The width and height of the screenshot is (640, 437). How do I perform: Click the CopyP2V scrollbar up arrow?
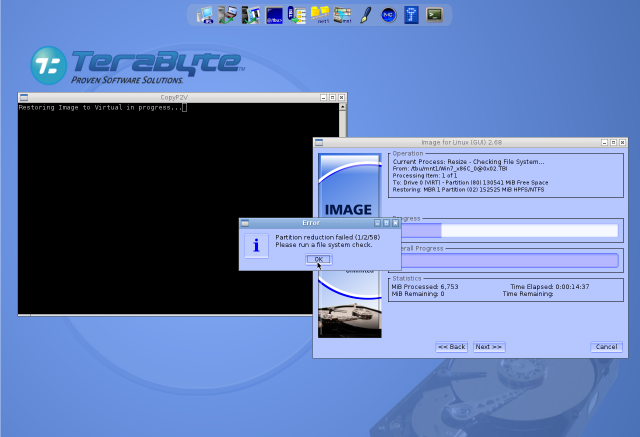point(342,107)
